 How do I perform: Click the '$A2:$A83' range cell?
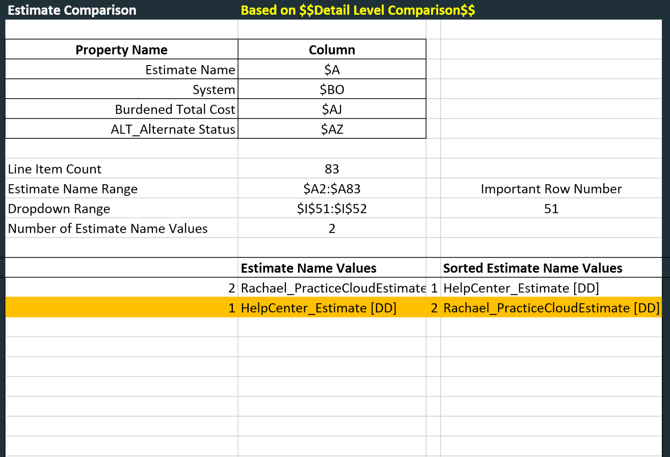332,189
